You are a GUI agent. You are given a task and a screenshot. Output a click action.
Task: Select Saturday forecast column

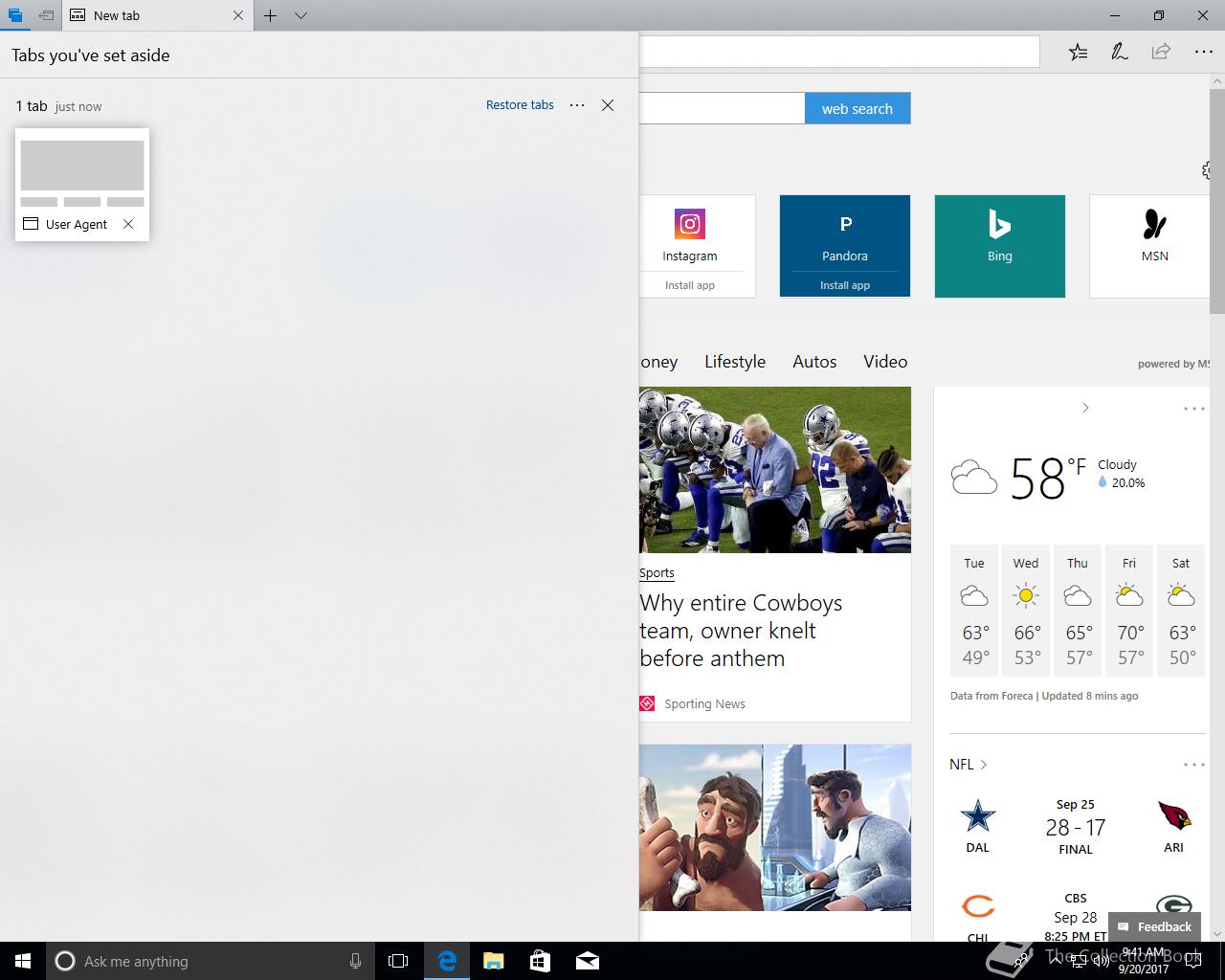click(1181, 611)
